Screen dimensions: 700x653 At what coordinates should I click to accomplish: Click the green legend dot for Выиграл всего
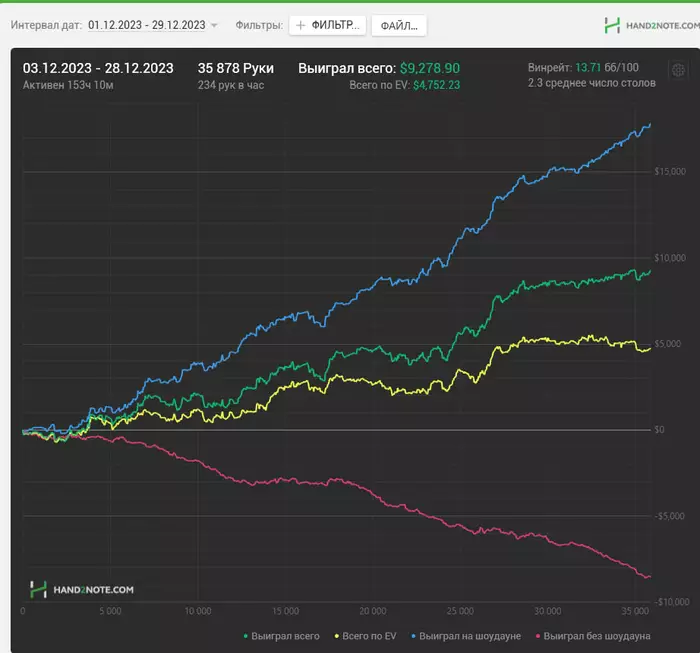(x=246, y=636)
